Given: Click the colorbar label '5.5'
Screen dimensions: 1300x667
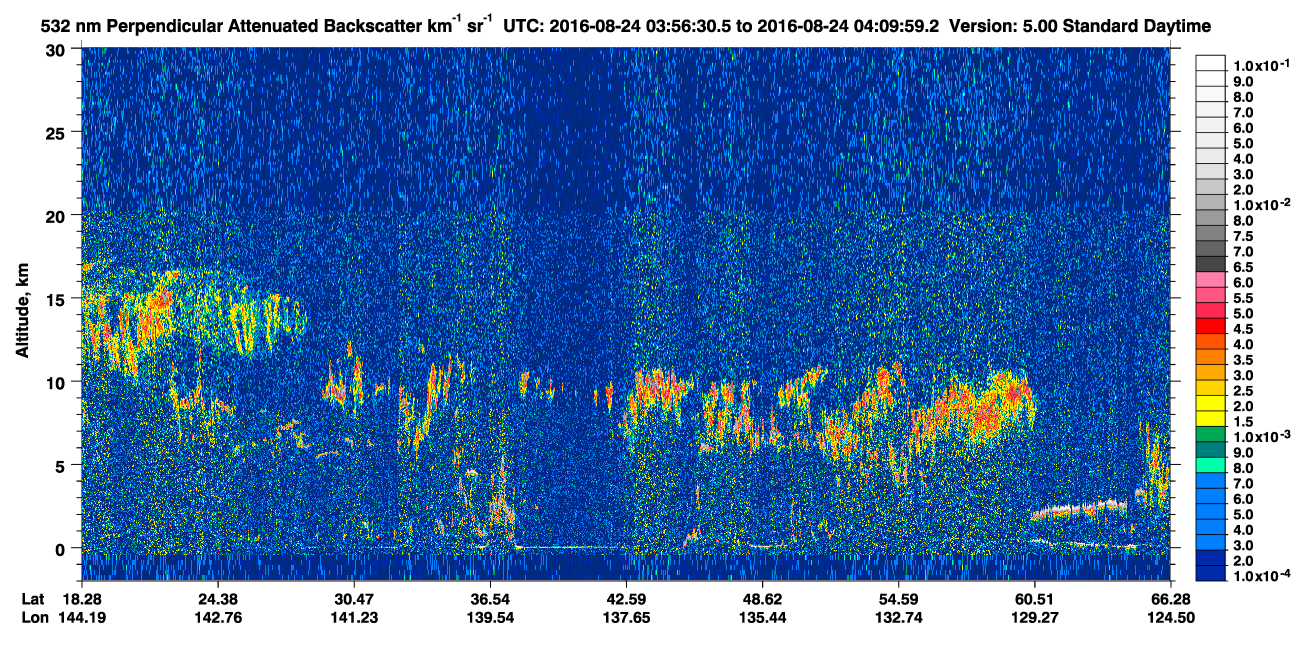Looking at the screenshot, I should [1243, 298].
